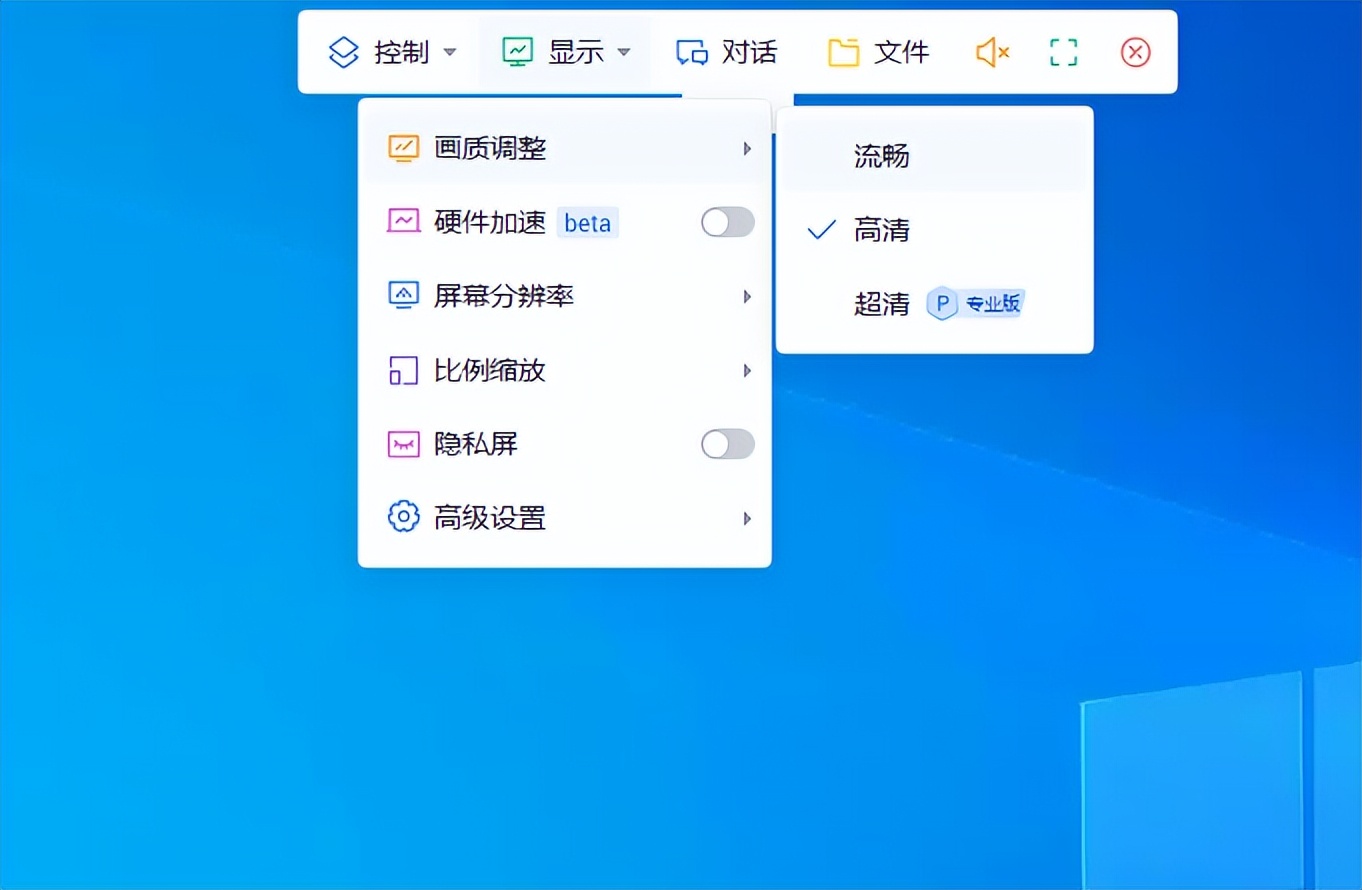This screenshot has height=890, width=1362.
Task: Choose the 超清 professional option
Action: click(881, 304)
